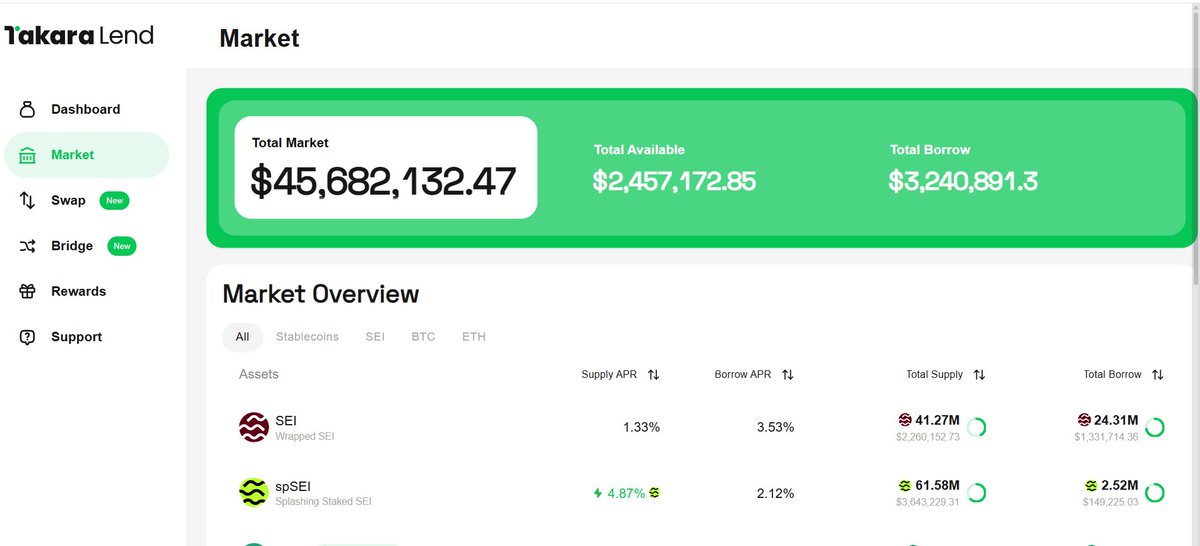Click the reward token icon beside 4.87%
Image resolution: width=1200 pixels, height=546 pixels.
pos(654,493)
